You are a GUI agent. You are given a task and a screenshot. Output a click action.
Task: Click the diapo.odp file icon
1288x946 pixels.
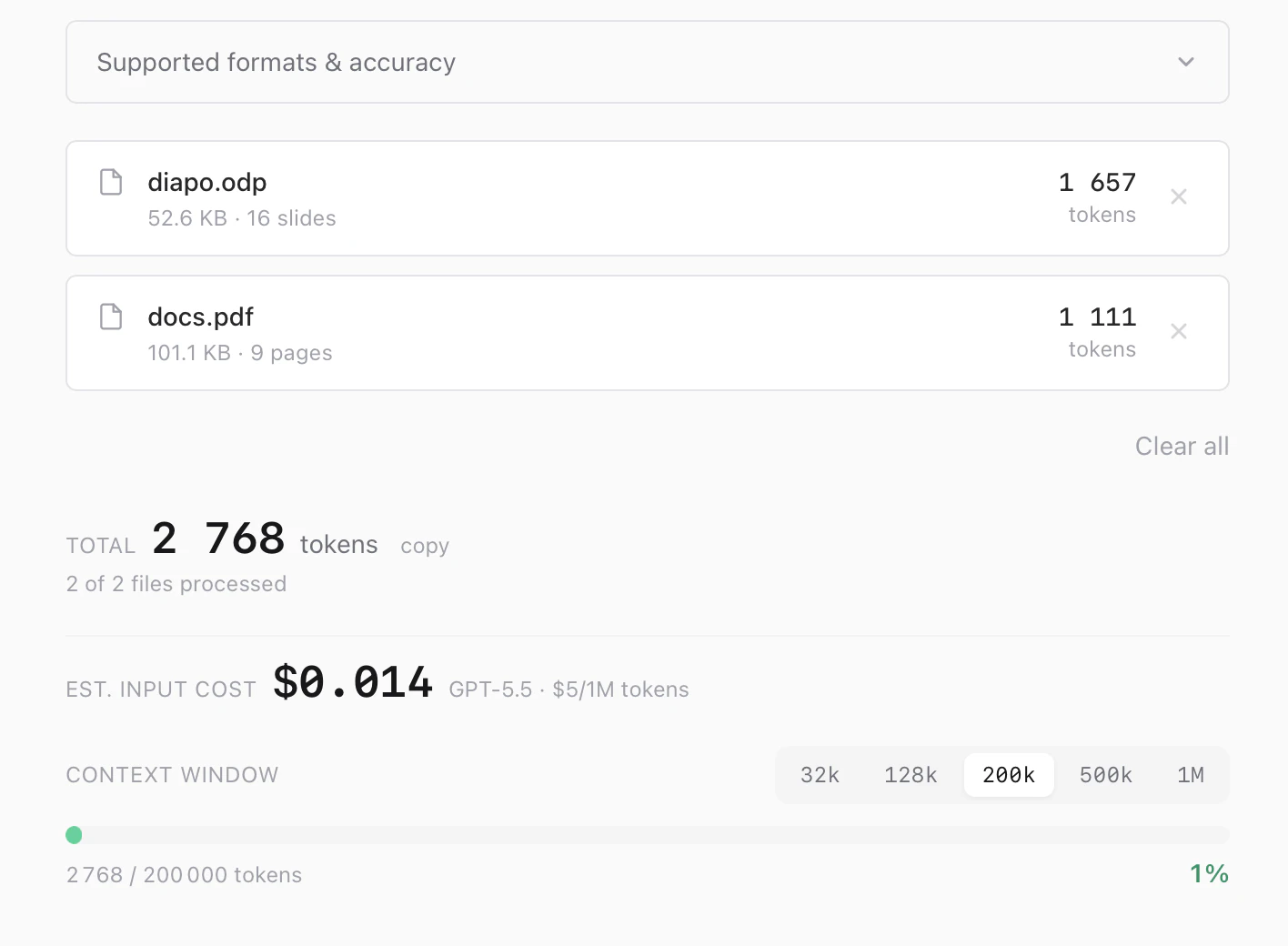click(111, 182)
